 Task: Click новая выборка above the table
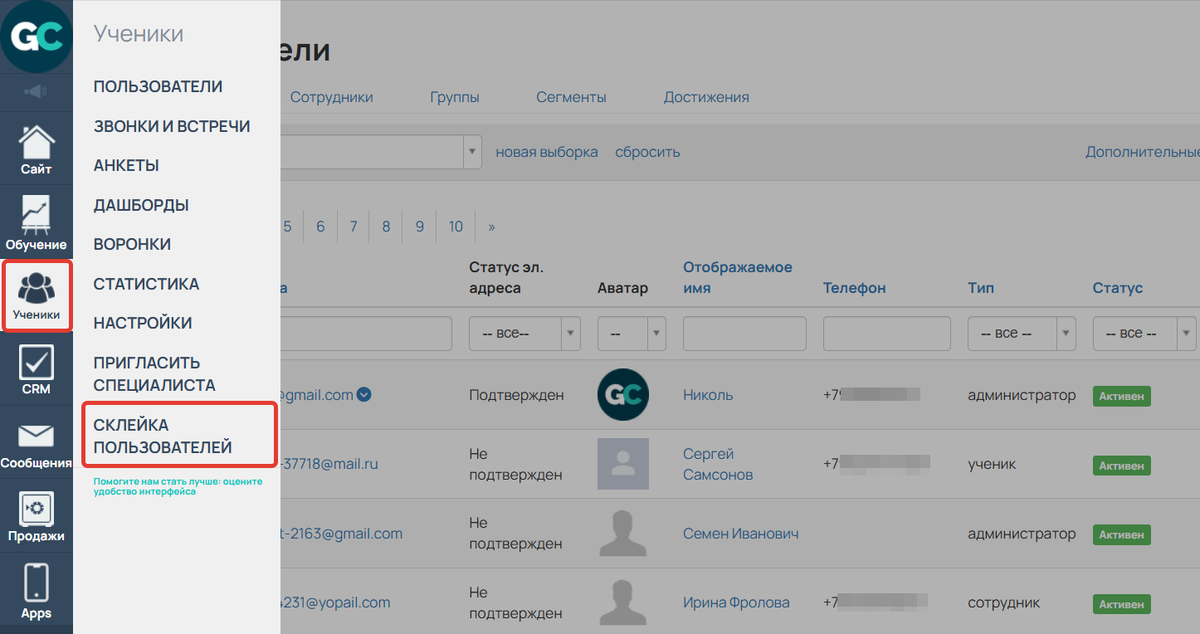tap(547, 151)
